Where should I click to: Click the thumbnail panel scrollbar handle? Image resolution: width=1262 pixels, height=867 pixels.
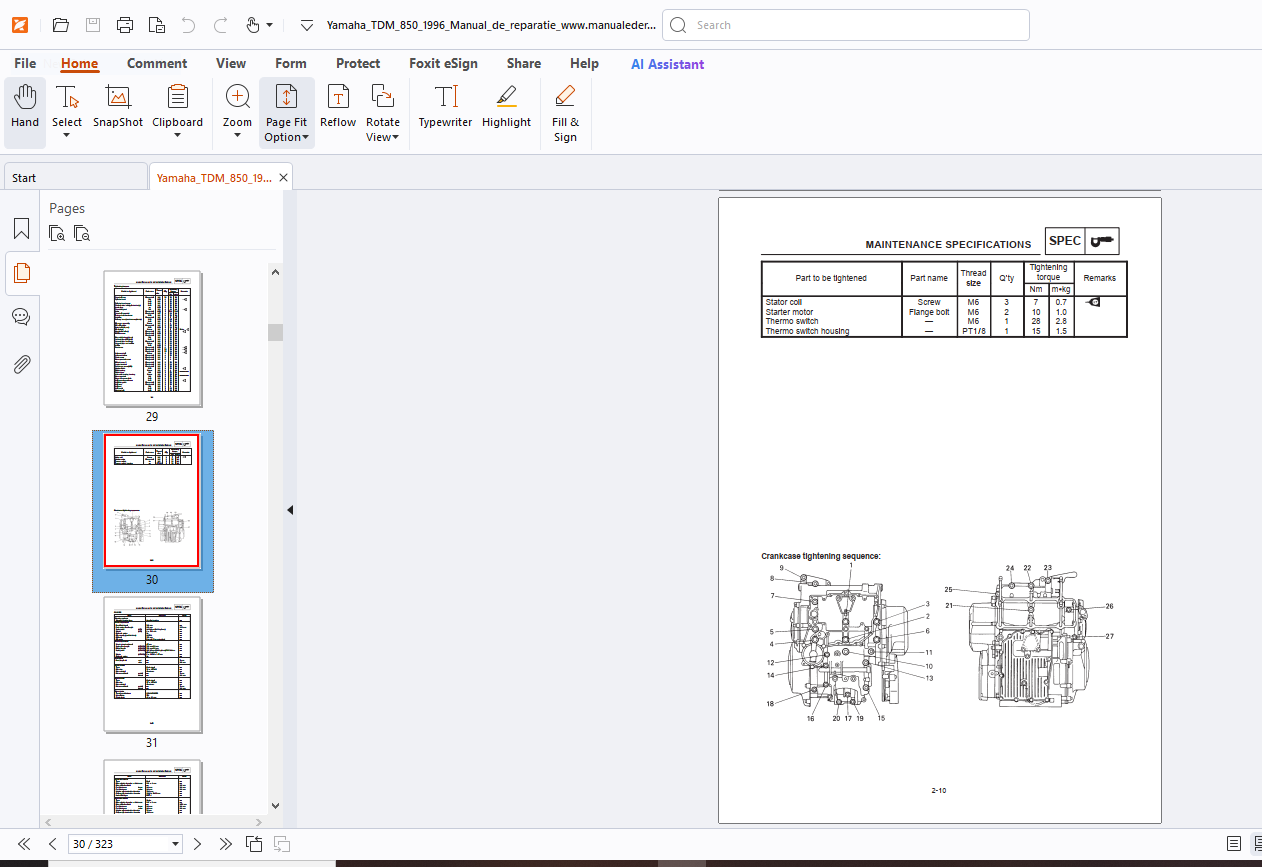click(275, 332)
